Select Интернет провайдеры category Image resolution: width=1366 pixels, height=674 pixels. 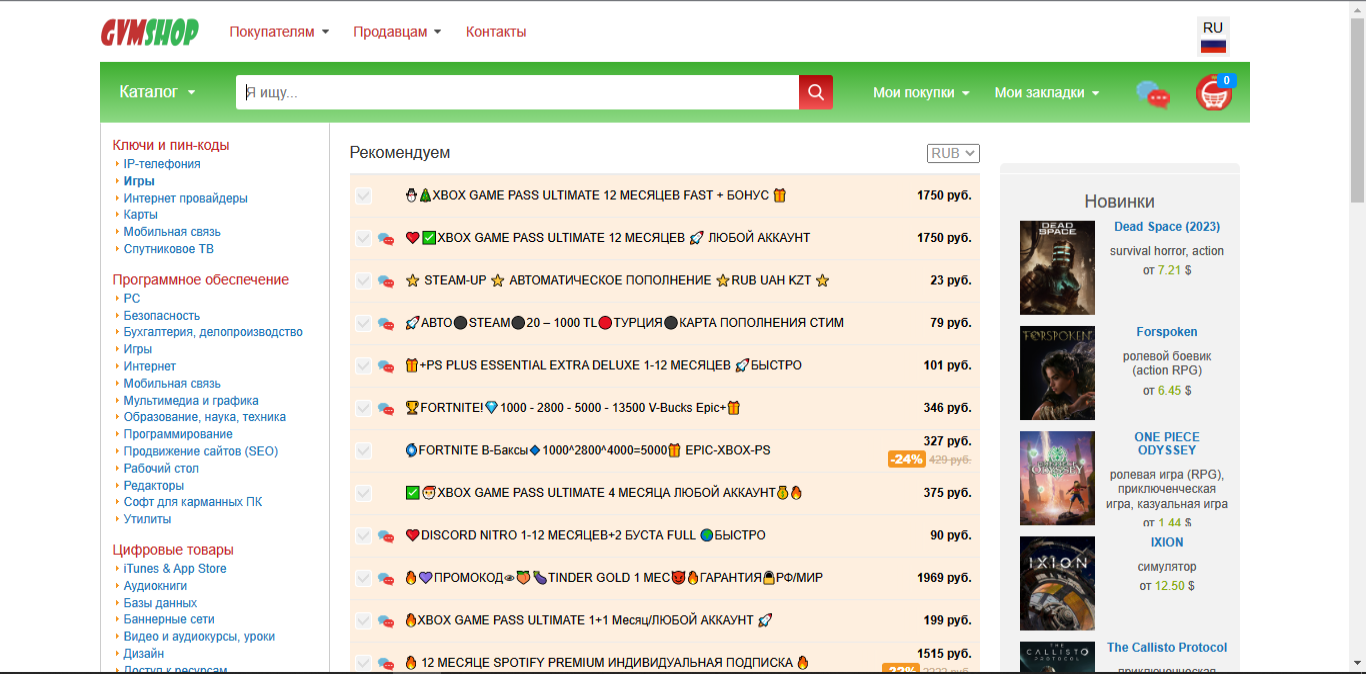(x=186, y=198)
